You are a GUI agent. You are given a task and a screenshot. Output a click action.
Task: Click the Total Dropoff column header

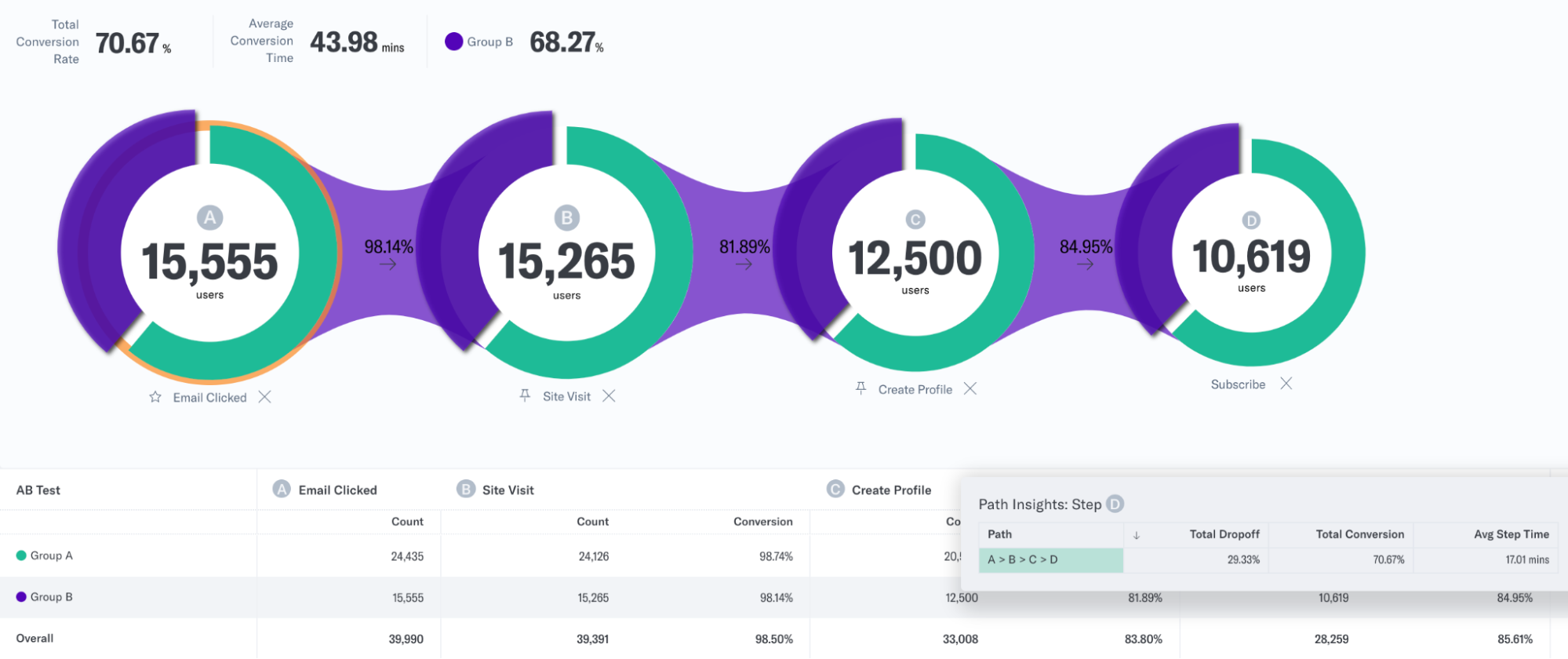[1224, 534]
